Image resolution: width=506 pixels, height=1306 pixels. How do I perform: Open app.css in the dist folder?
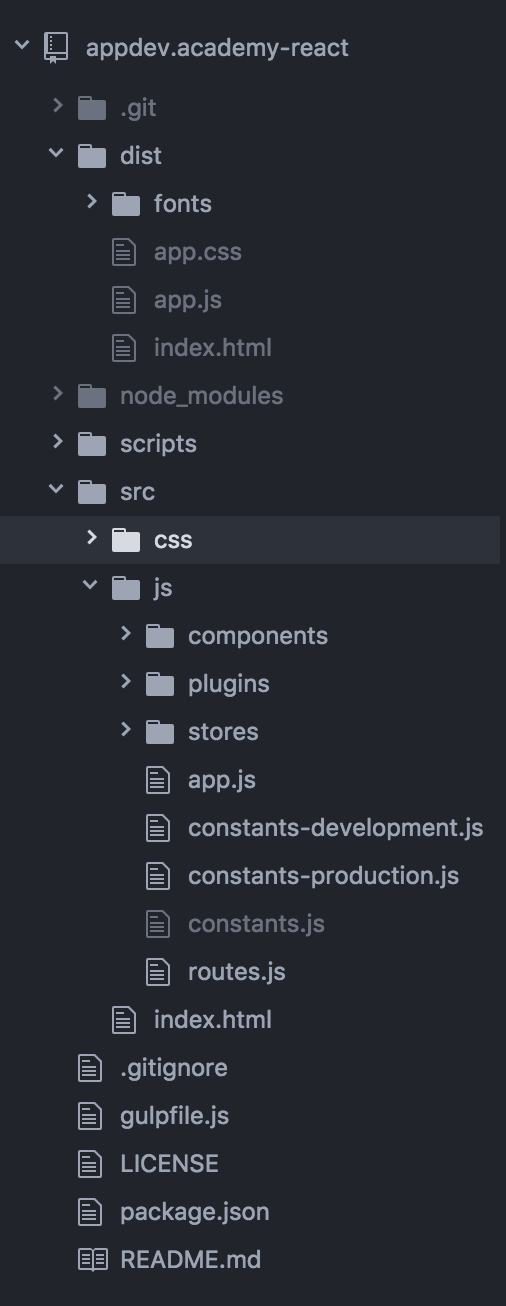(198, 252)
